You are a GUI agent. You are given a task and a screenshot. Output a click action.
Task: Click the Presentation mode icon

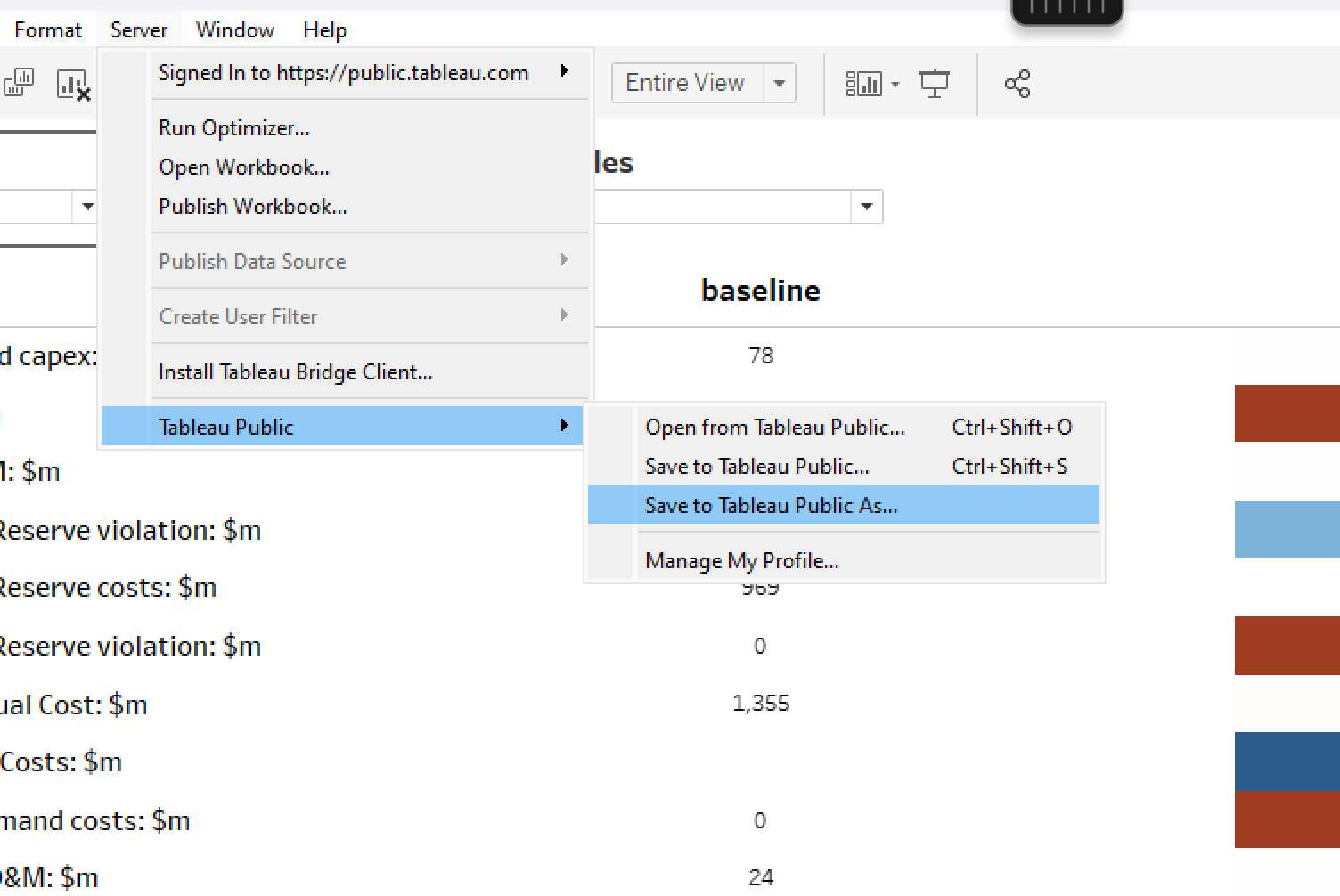coord(934,84)
